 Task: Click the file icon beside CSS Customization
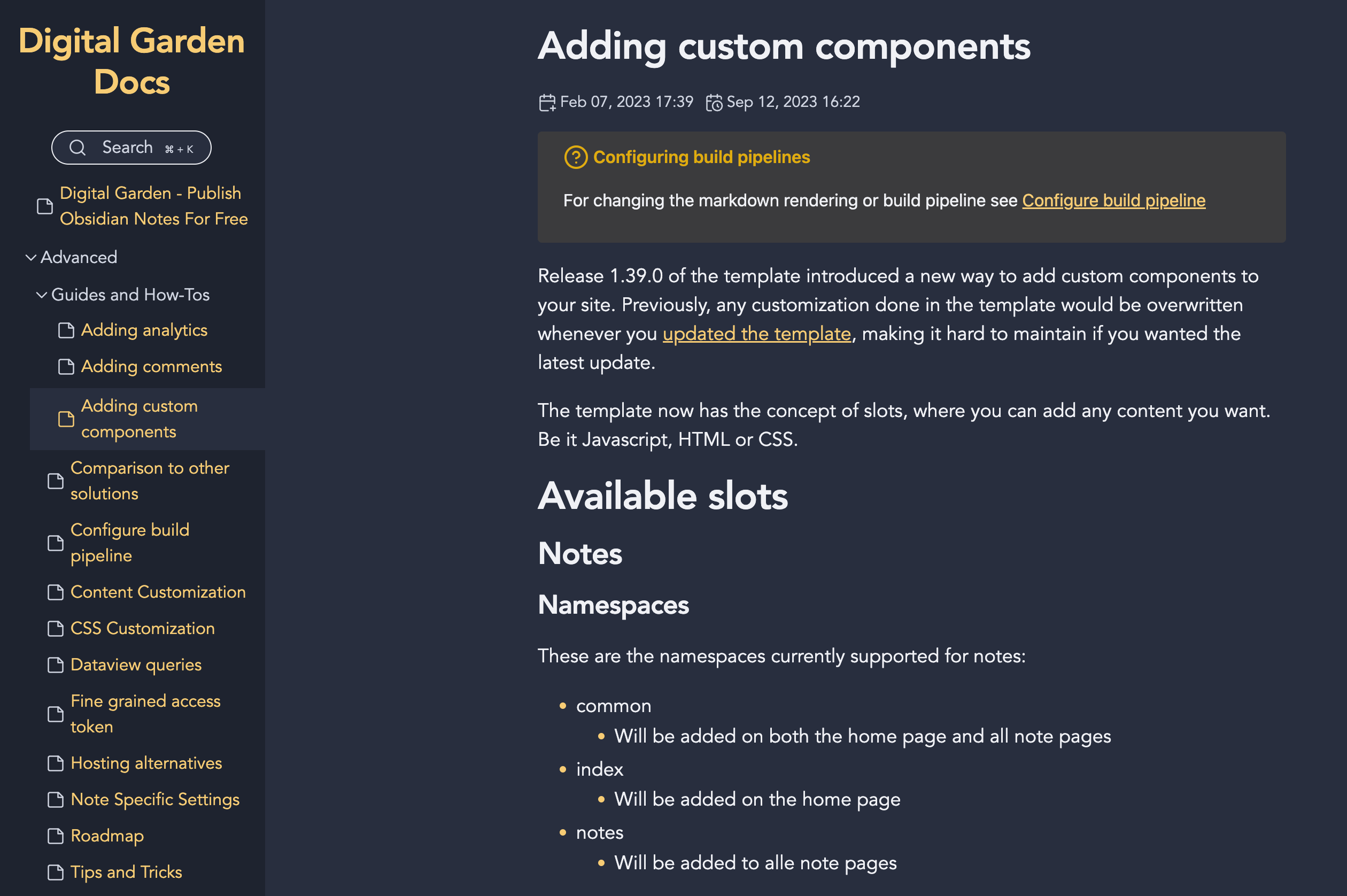point(56,629)
